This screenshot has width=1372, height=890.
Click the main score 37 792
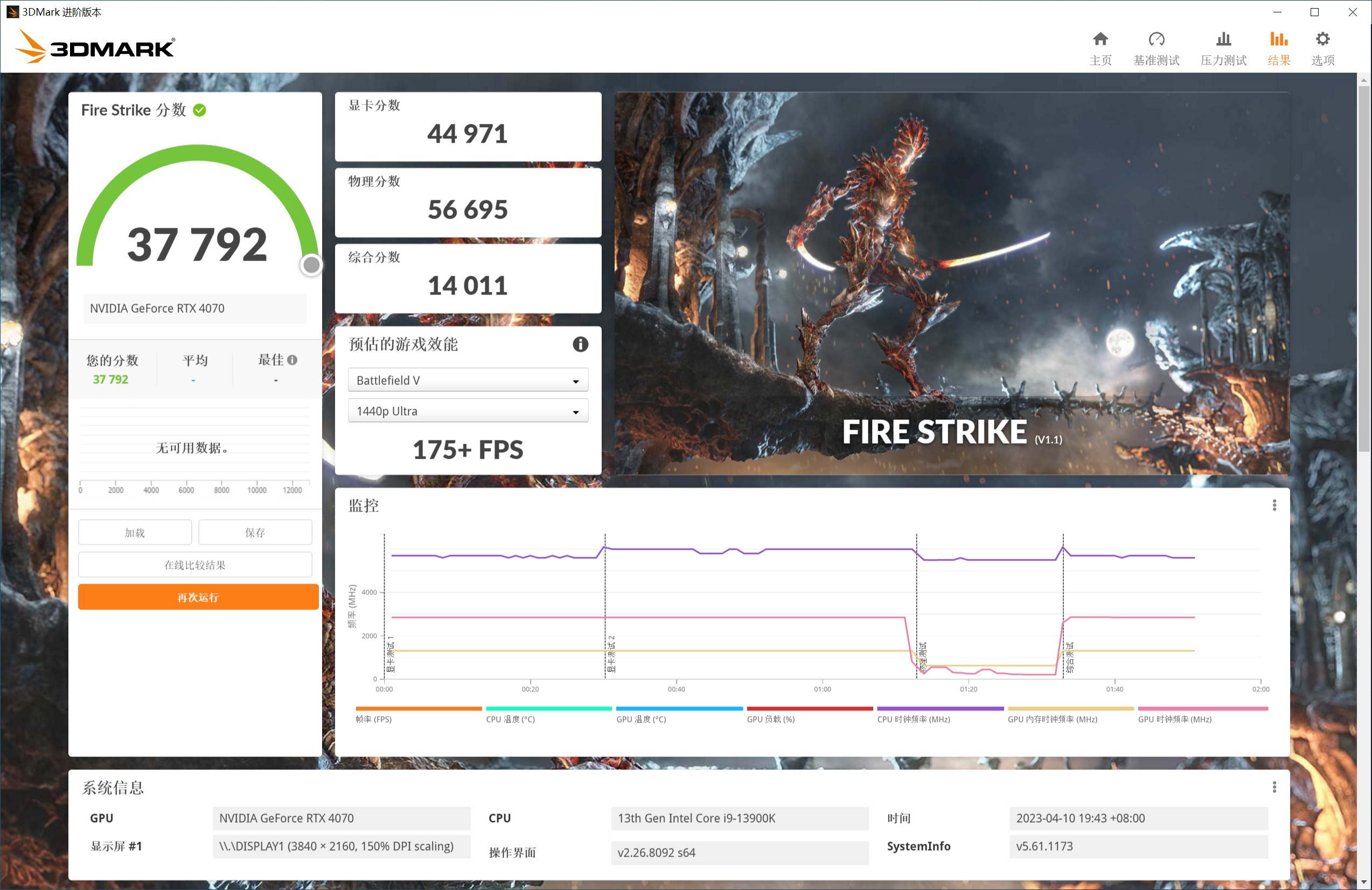pos(197,244)
